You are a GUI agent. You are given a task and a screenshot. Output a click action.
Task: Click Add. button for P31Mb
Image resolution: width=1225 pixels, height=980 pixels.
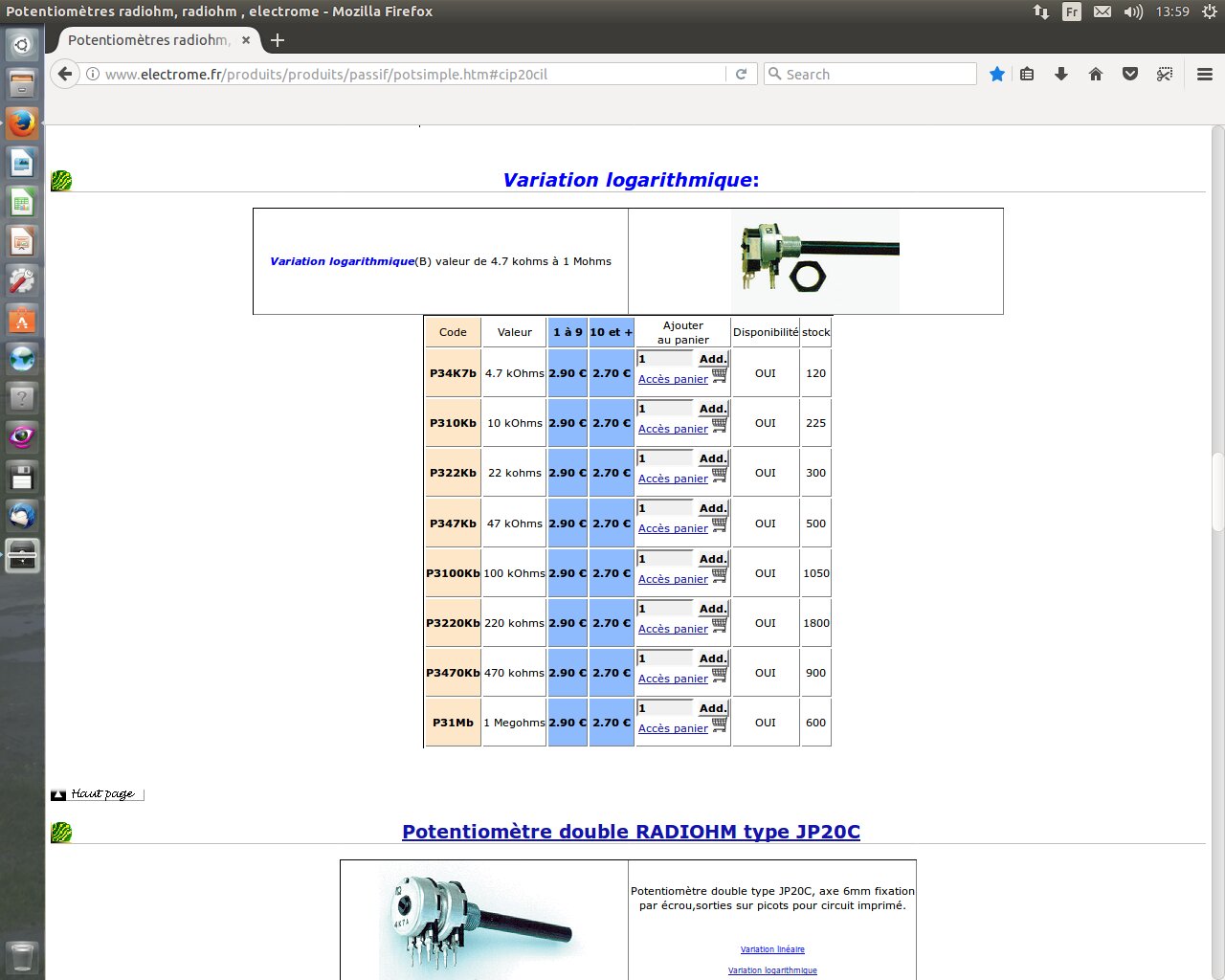pos(712,708)
